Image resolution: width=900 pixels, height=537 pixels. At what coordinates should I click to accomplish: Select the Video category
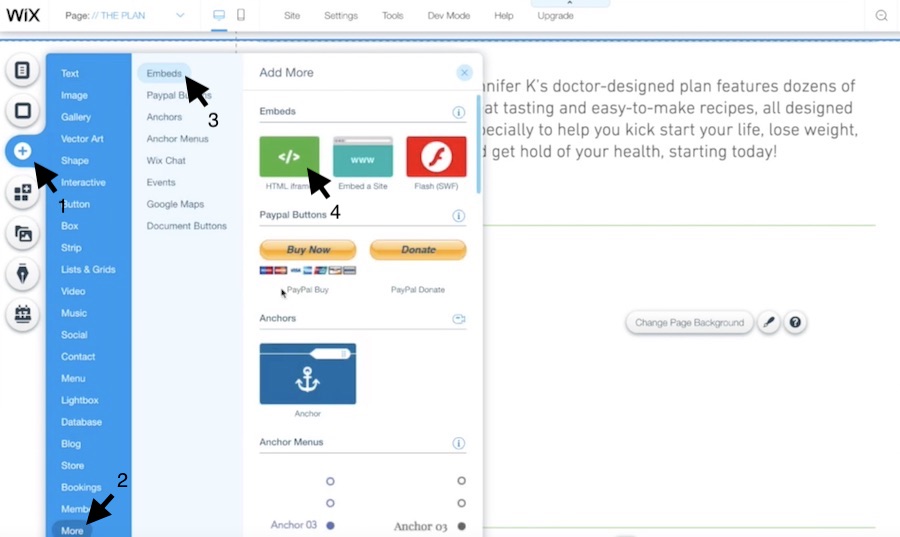coord(73,291)
